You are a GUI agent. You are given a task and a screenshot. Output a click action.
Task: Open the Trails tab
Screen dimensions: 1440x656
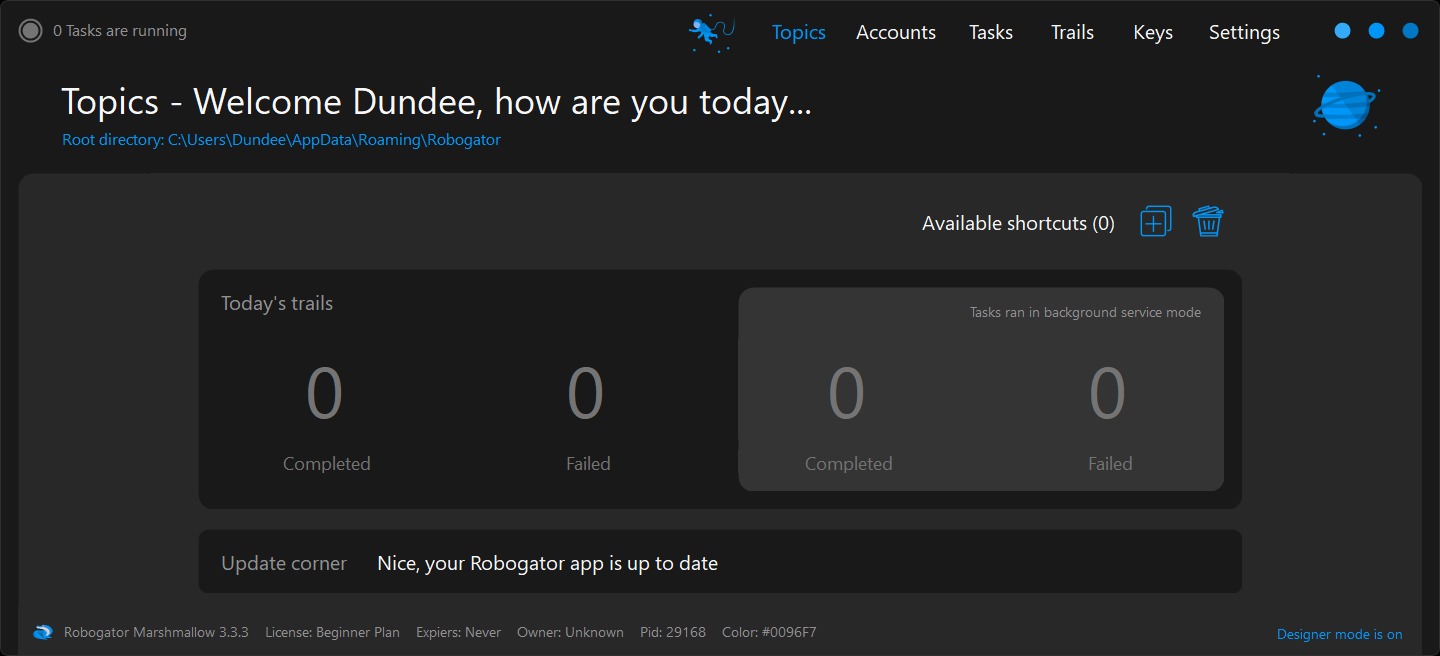[x=1072, y=32]
